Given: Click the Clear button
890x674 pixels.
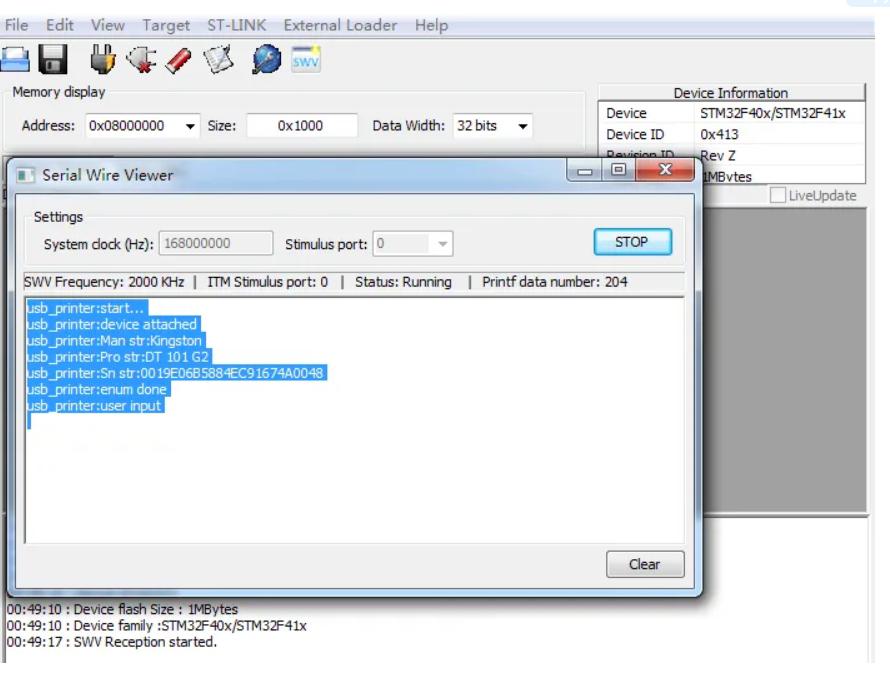Looking at the screenshot, I should pos(645,564).
